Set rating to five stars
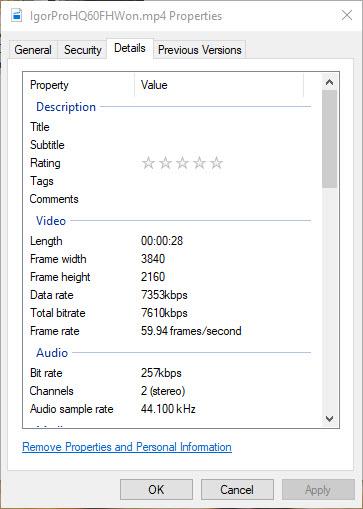Viewport: 363px width, 509px height. pyautogui.click(x=217, y=163)
